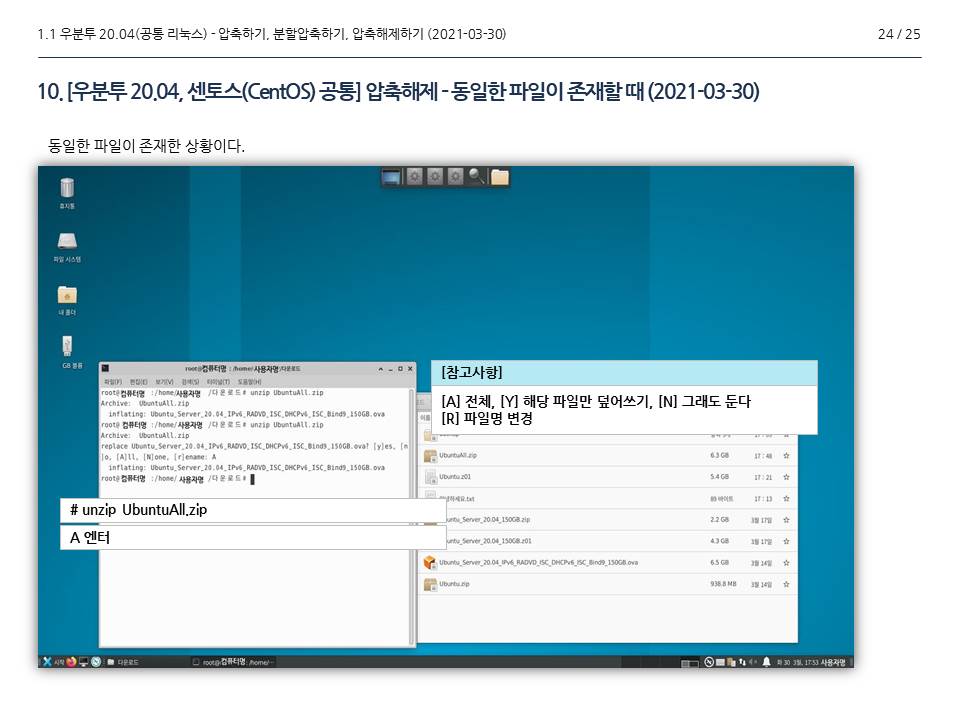Click the terminal window title bar icon

click(x=105, y=369)
